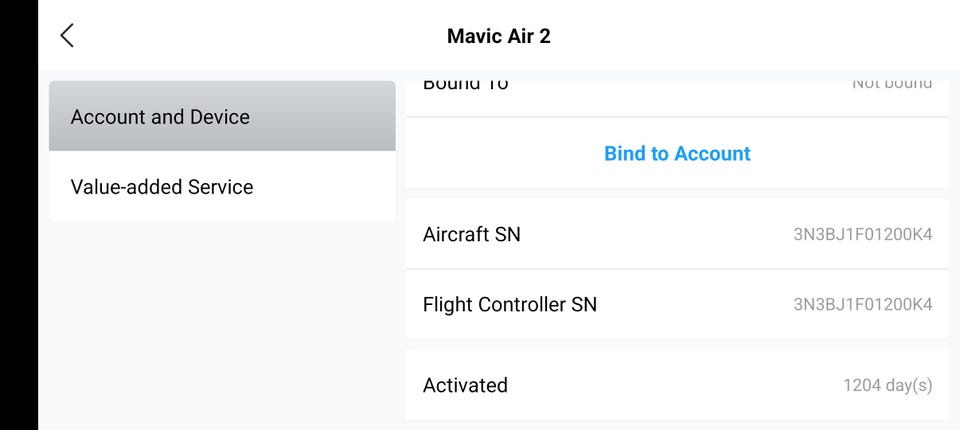960x430 pixels.
Task: Click empty sidebar area below Value-added Service
Action: pos(222,320)
